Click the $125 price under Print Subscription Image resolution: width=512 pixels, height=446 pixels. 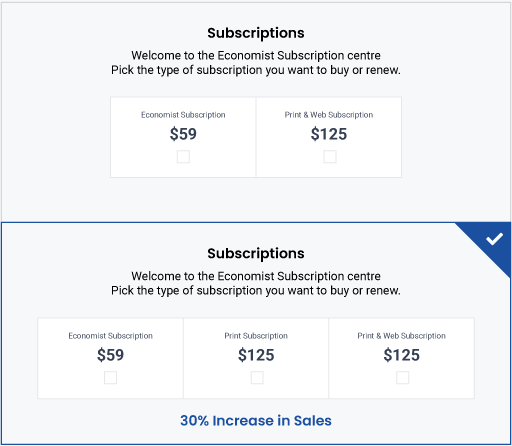click(x=256, y=355)
